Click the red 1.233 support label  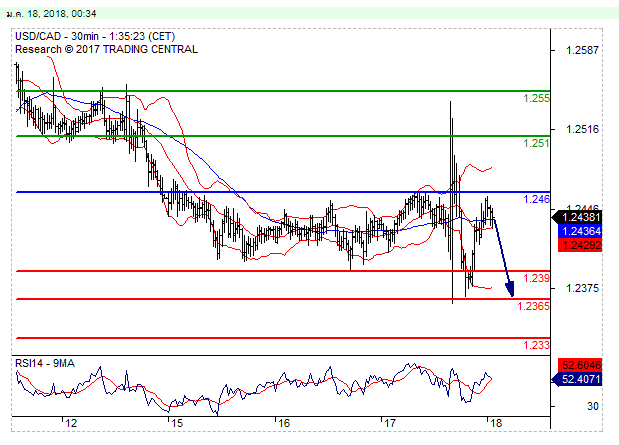click(536, 345)
